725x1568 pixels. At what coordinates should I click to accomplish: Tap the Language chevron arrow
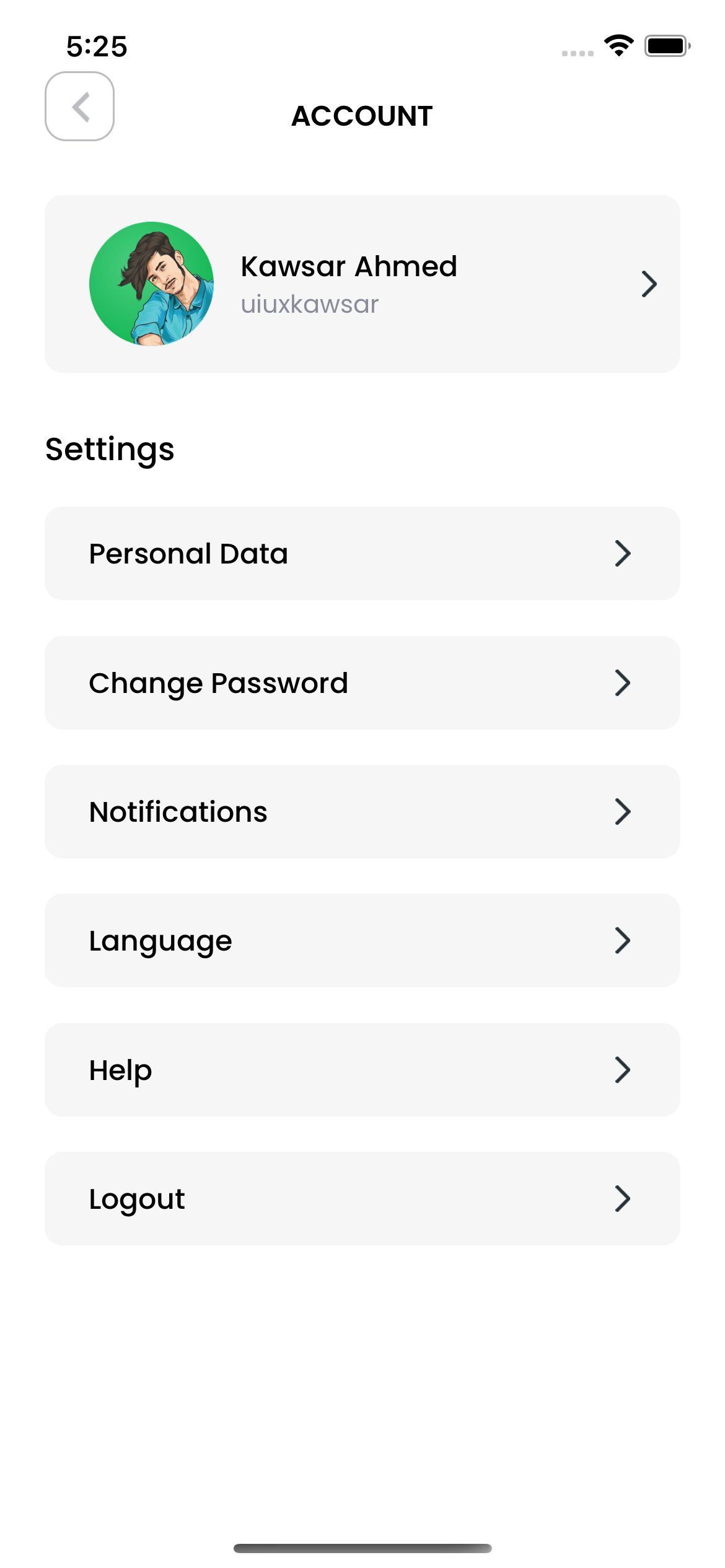pyautogui.click(x=622, y=941)
